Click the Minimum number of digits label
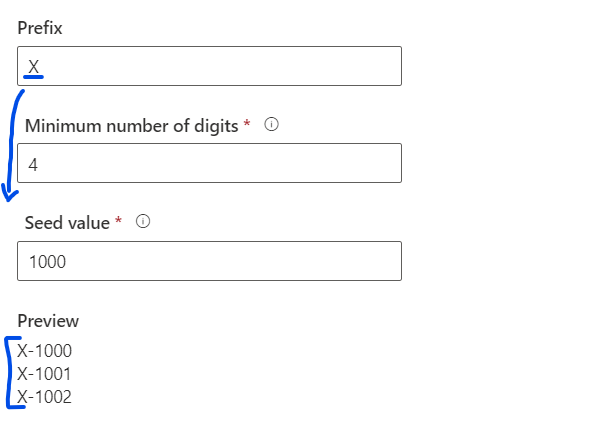The width and height of the screenshot is (590, 434). tap(131, 126)
